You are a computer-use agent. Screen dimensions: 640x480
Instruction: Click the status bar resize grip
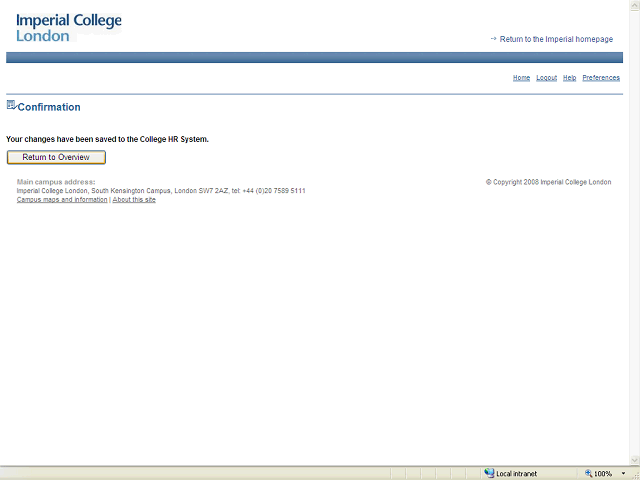634,474
